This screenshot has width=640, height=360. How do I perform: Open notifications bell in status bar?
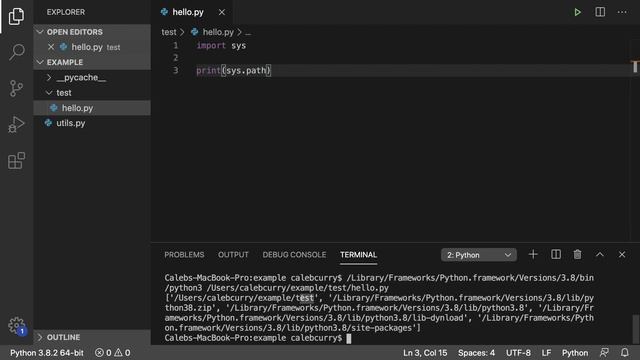(624, 353)
